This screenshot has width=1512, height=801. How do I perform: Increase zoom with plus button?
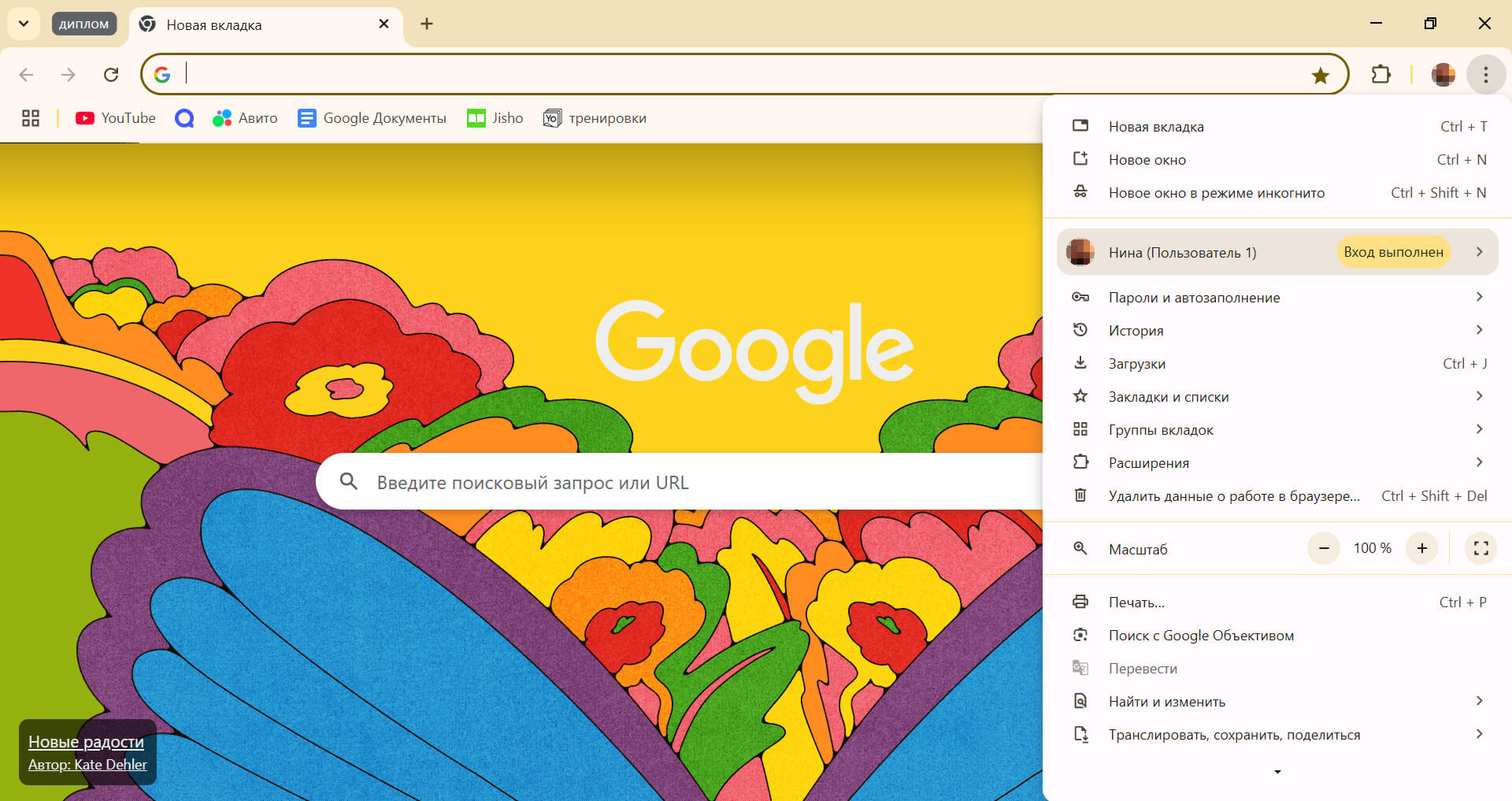1421,548
